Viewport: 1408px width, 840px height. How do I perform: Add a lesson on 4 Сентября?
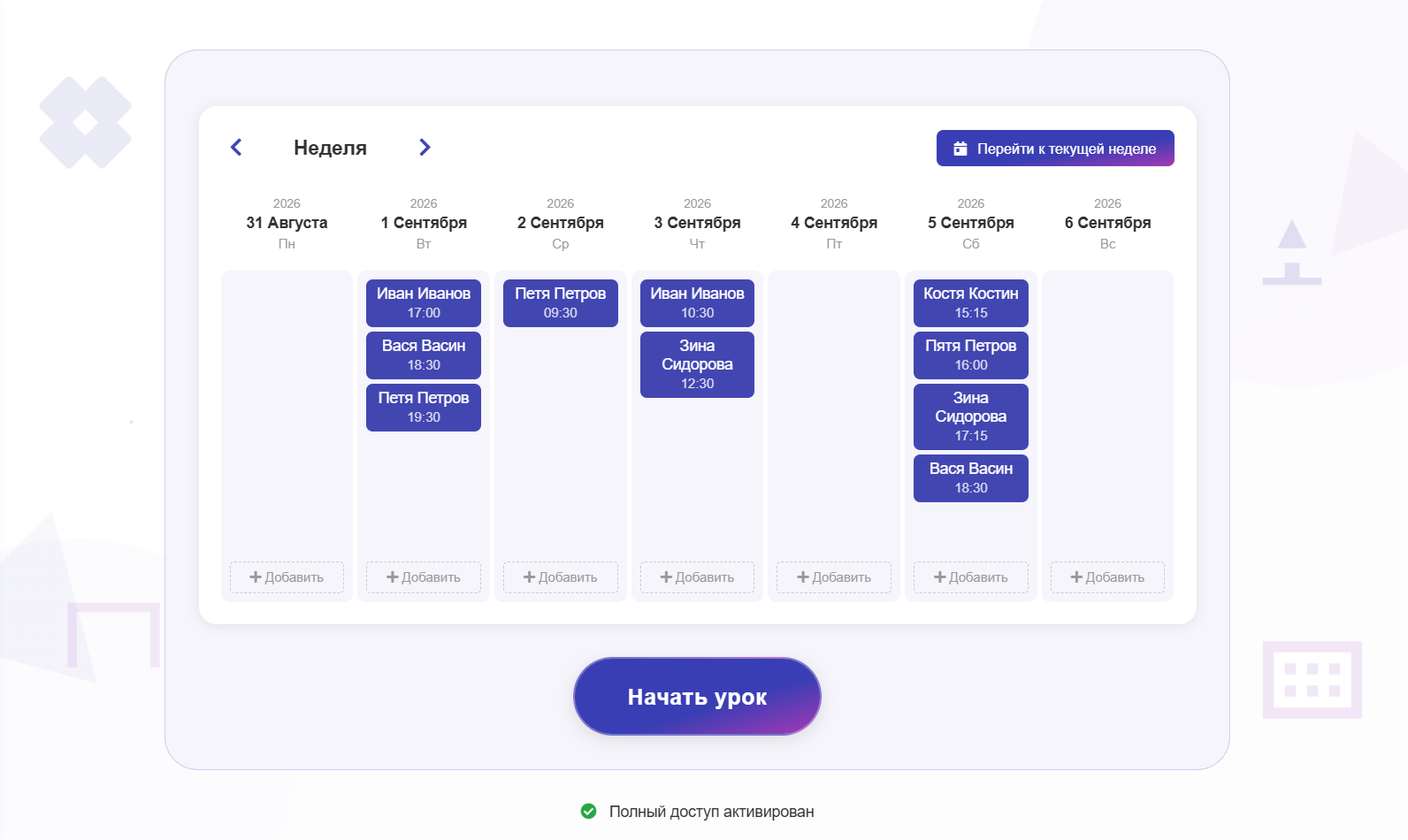(x=834, y=577)
